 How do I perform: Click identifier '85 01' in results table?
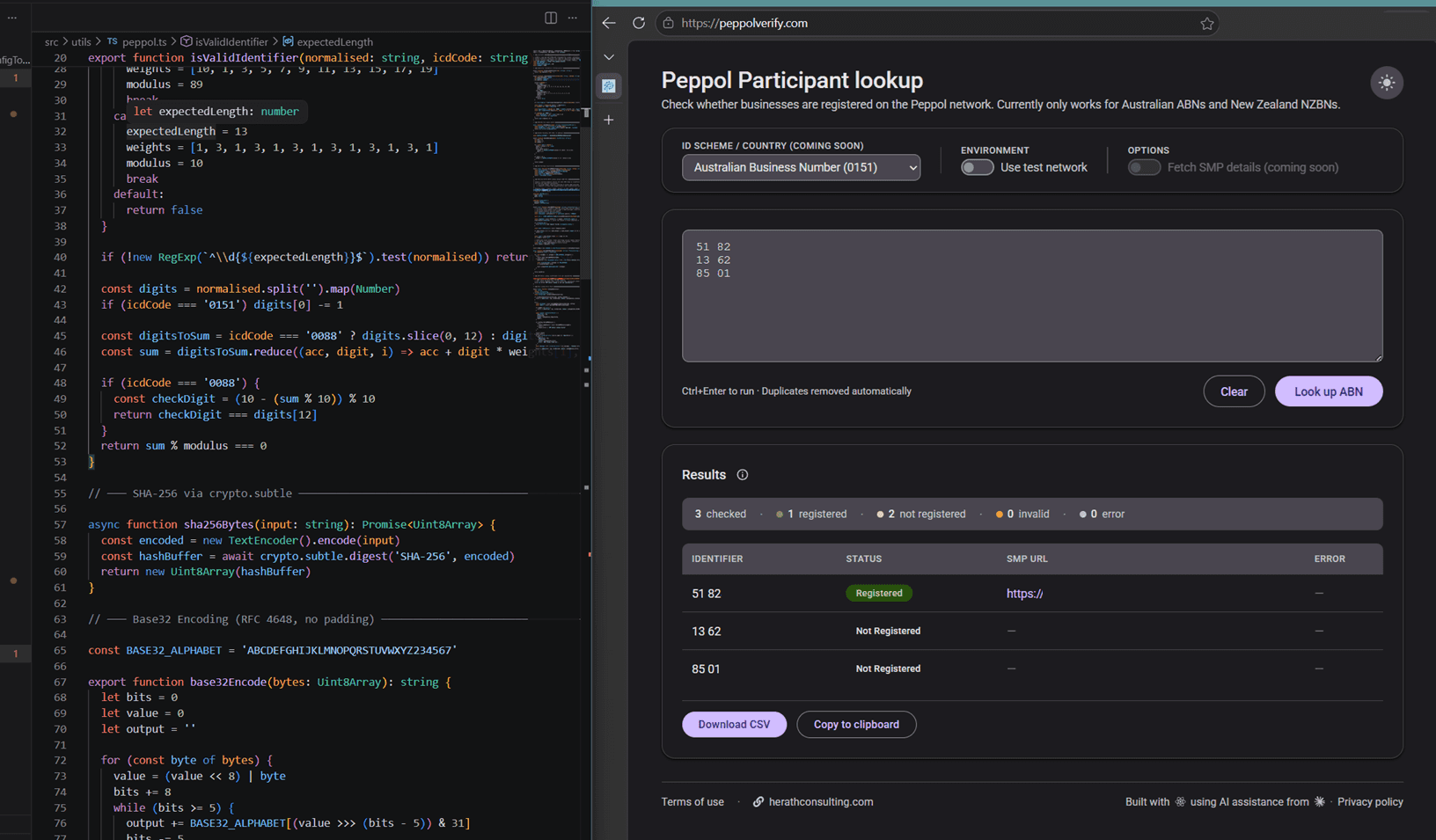[x=706, y=669]
